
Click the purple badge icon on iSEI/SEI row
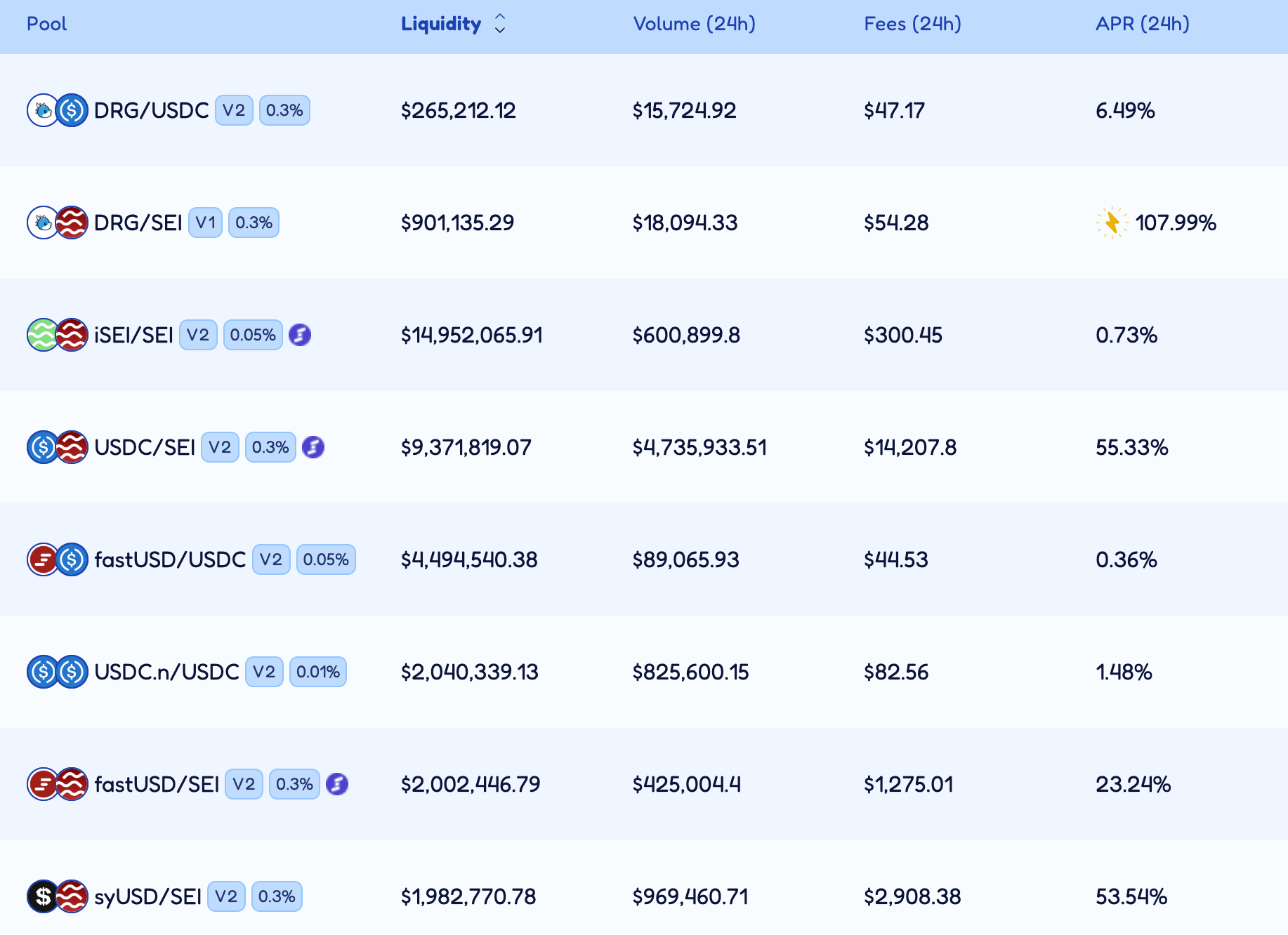point(300,335)
